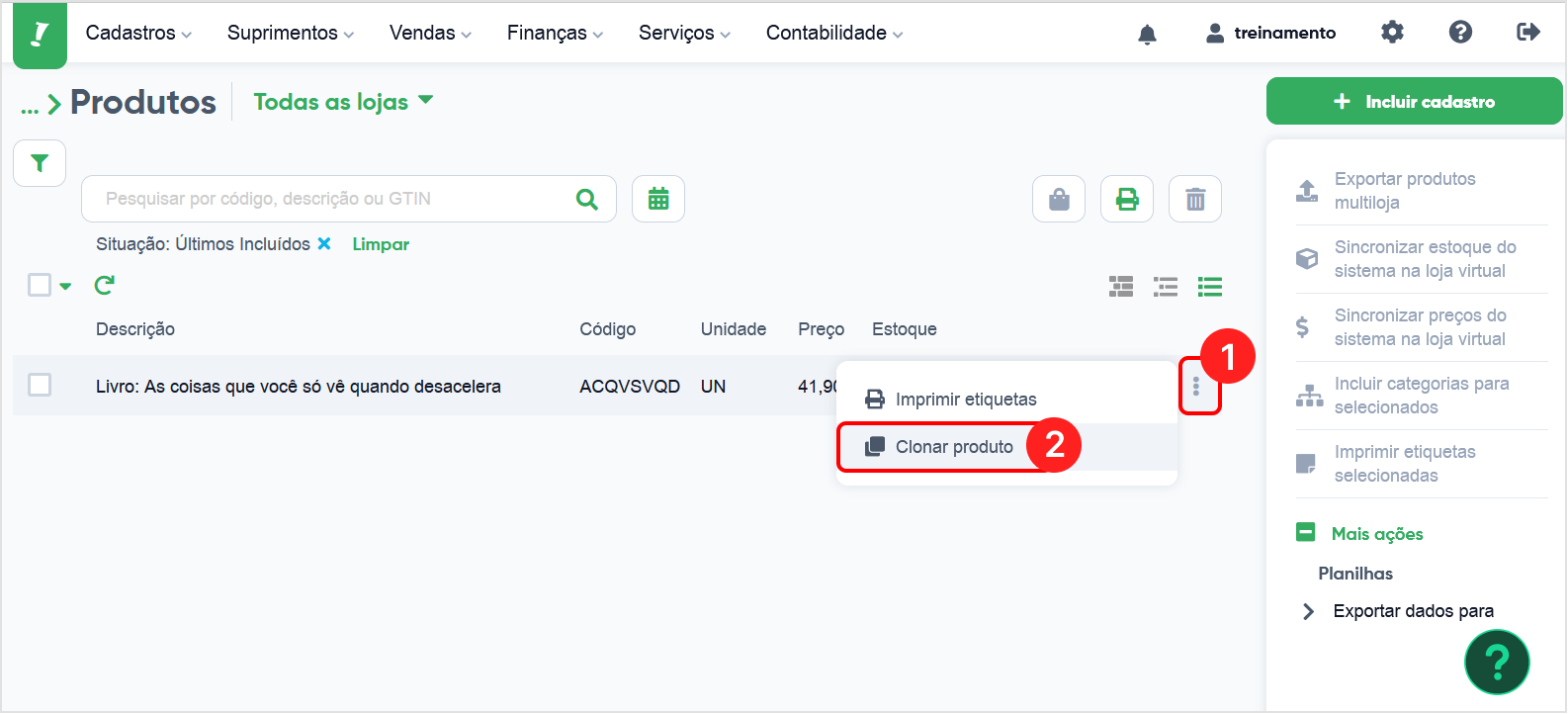Refresh the product list
Screen dimensions: 1568x714
tap(104, 286)
